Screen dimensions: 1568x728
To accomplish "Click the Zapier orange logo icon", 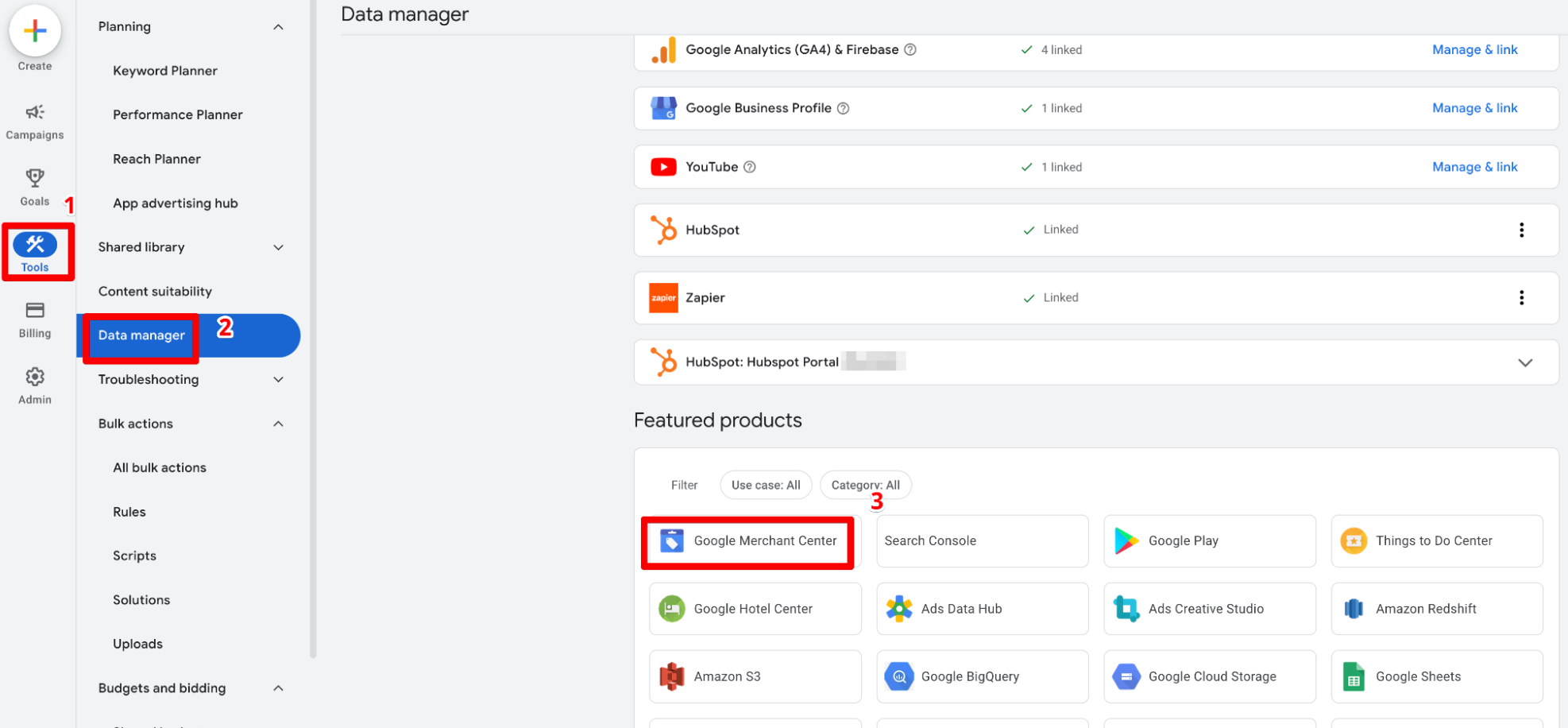I will [x=663, y=298].
